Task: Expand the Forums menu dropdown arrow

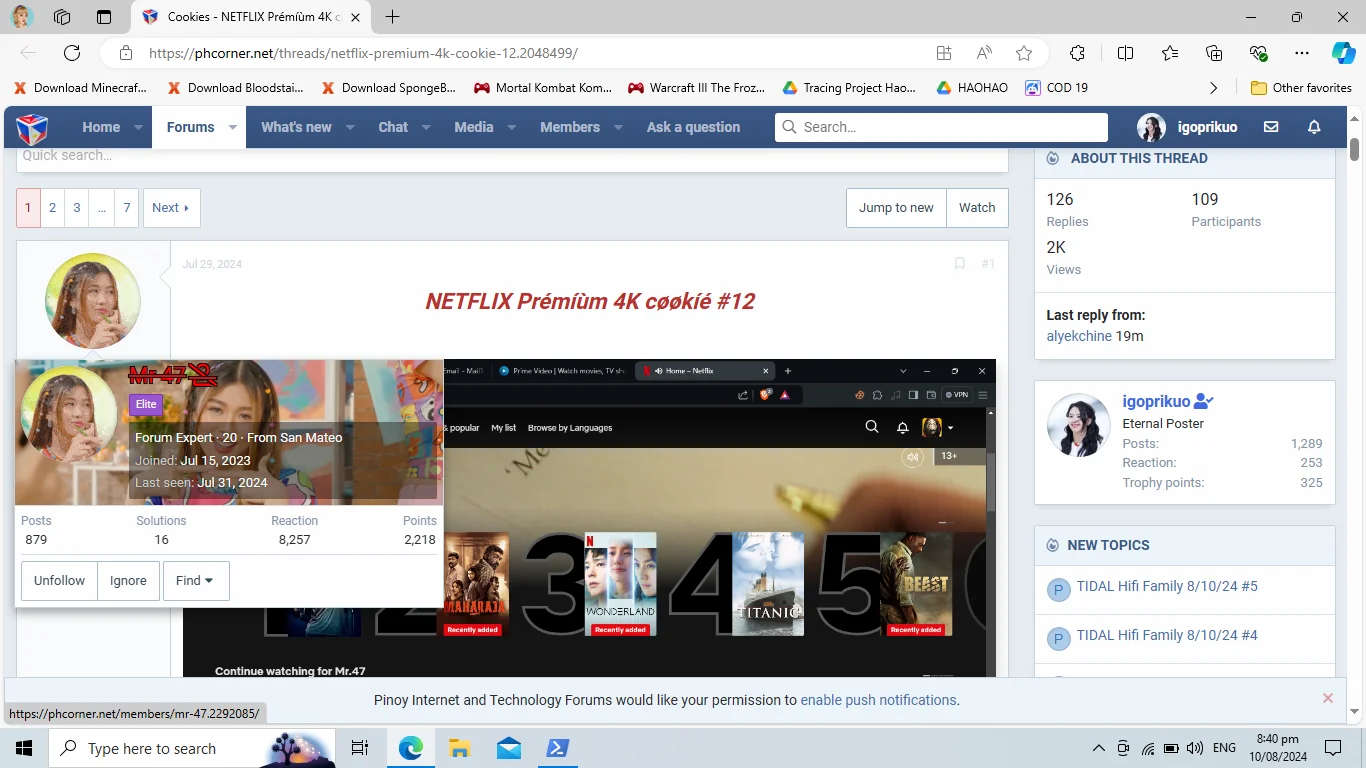Action: click(x=232, y=127)
